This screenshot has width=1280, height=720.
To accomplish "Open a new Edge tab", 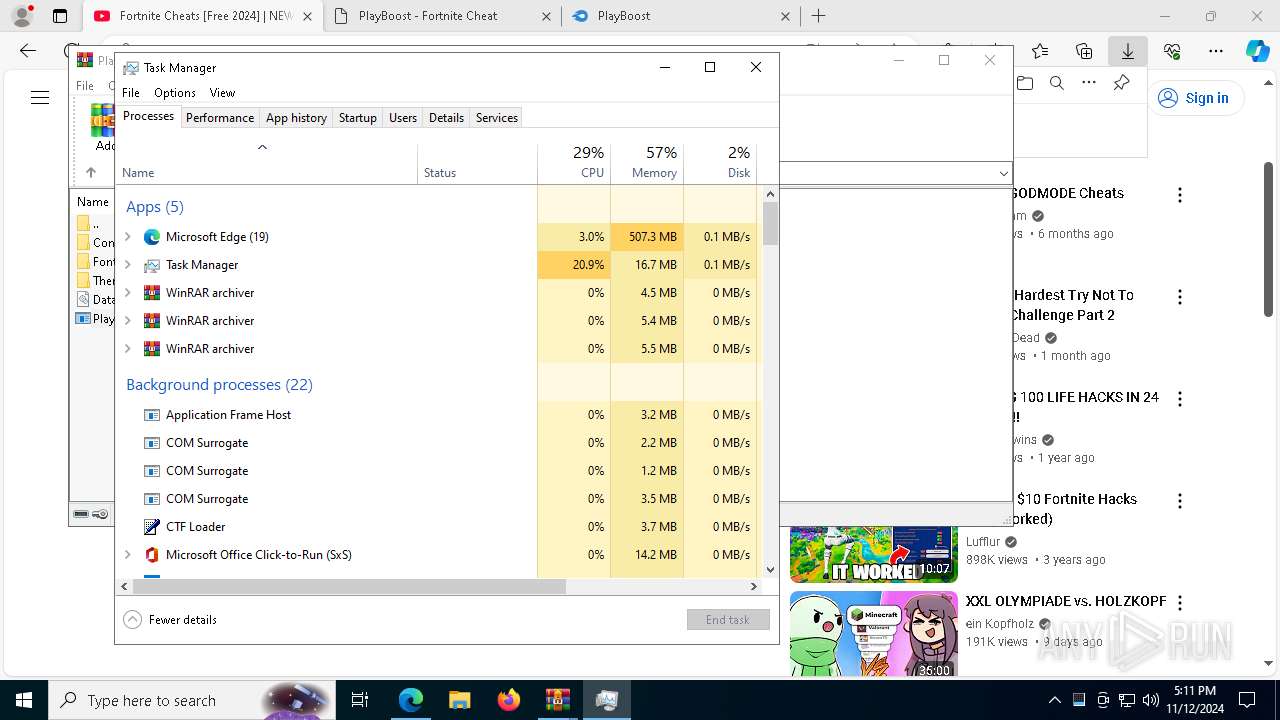I will (819, 16).
